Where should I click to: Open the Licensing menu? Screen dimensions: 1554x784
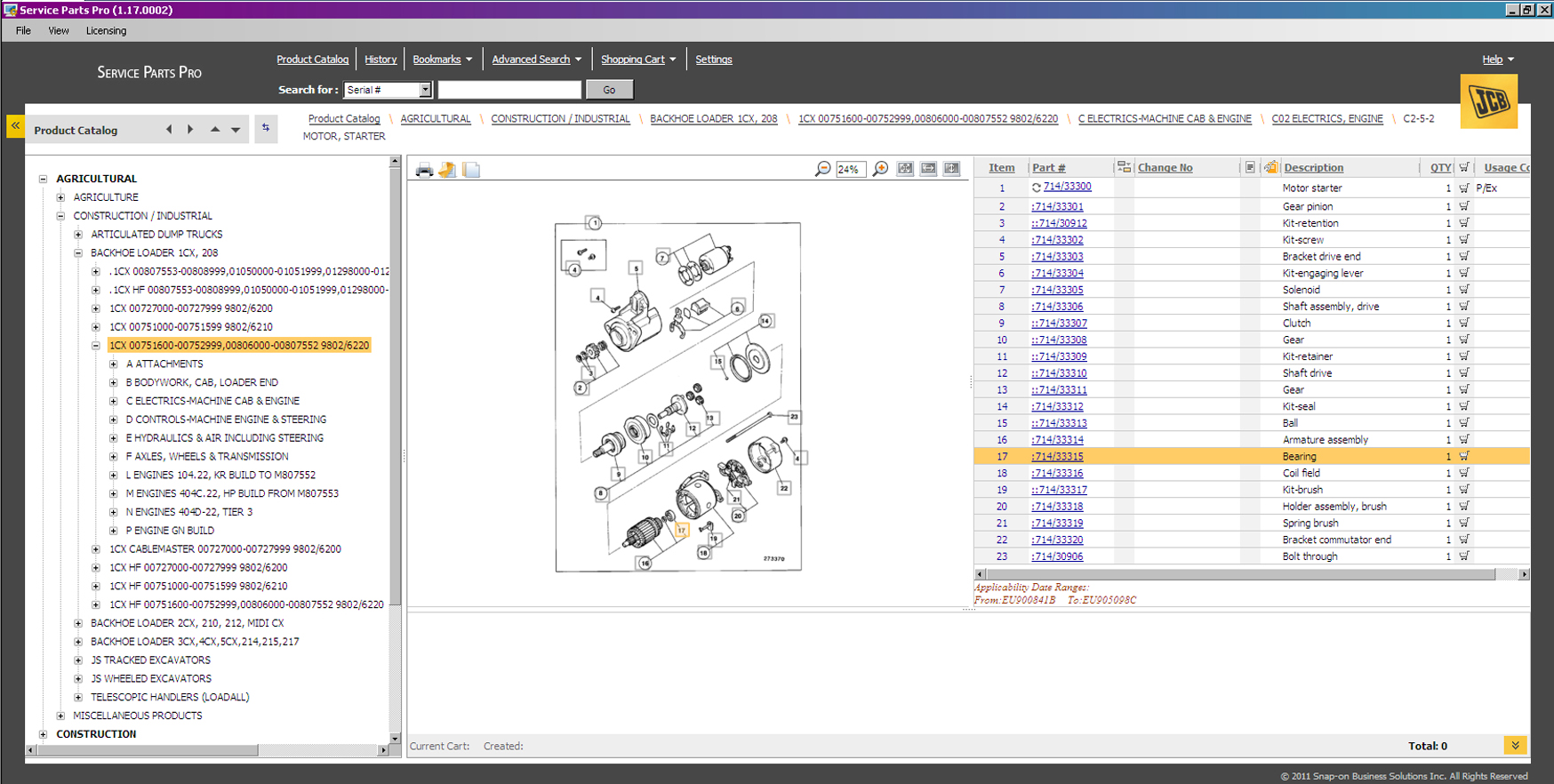pos(106,30)
